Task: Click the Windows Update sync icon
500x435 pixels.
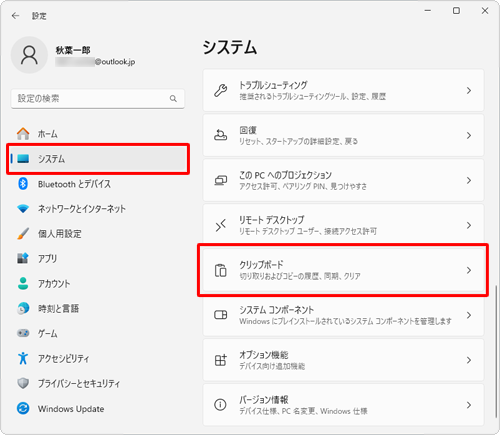Action: pyautogui.click(x=23, y=408)
